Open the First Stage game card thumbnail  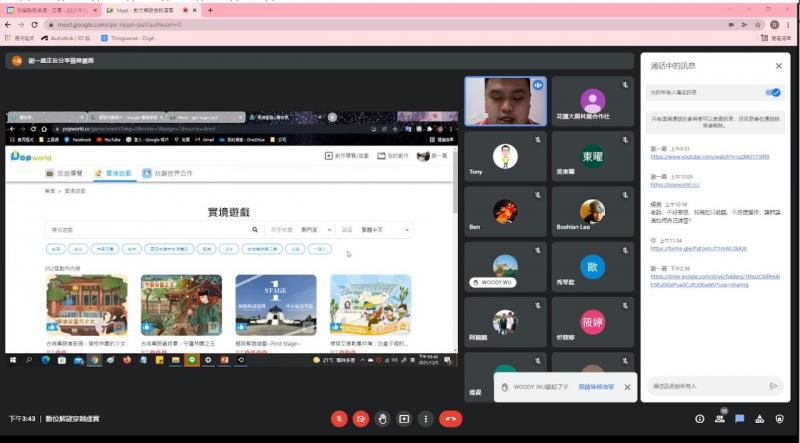276,305
